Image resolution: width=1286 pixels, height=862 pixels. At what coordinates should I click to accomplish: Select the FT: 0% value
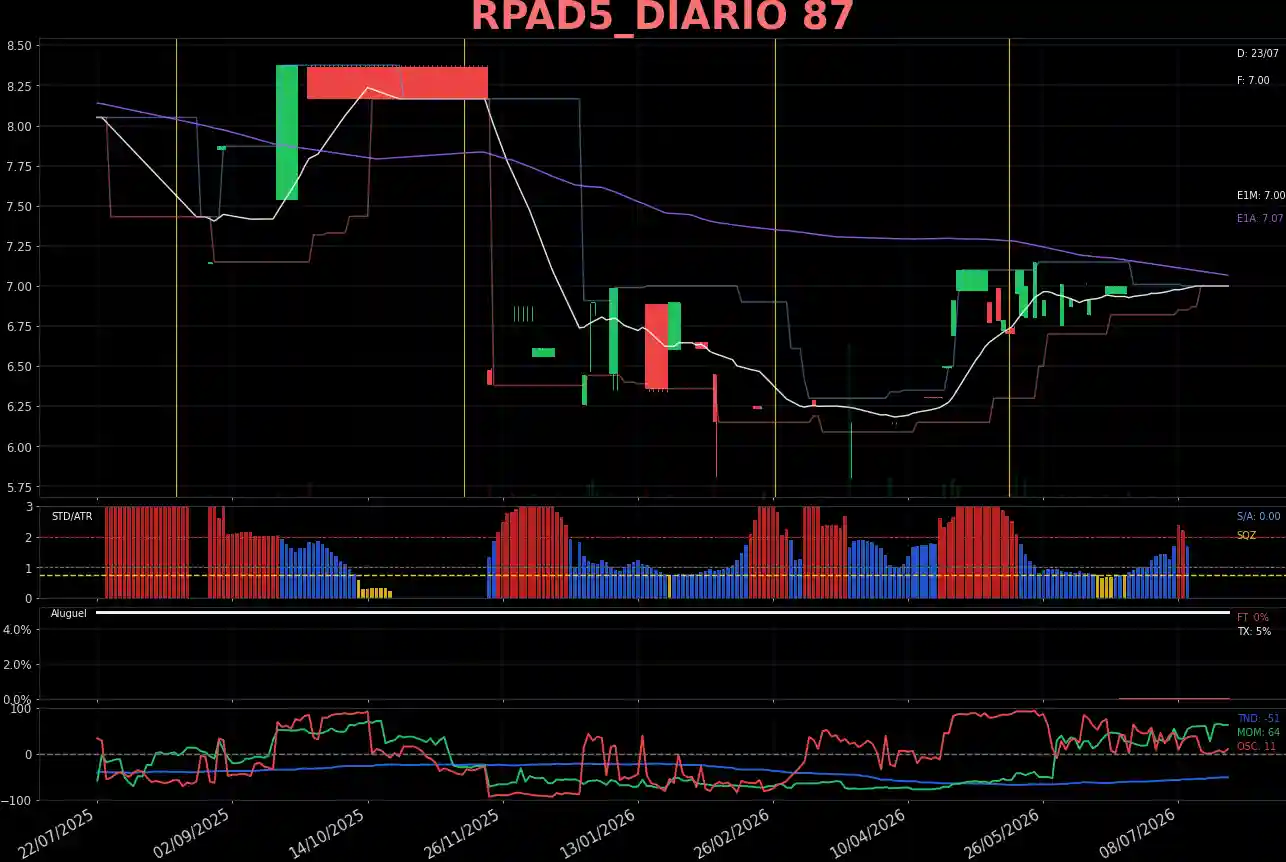(1252, 618)
